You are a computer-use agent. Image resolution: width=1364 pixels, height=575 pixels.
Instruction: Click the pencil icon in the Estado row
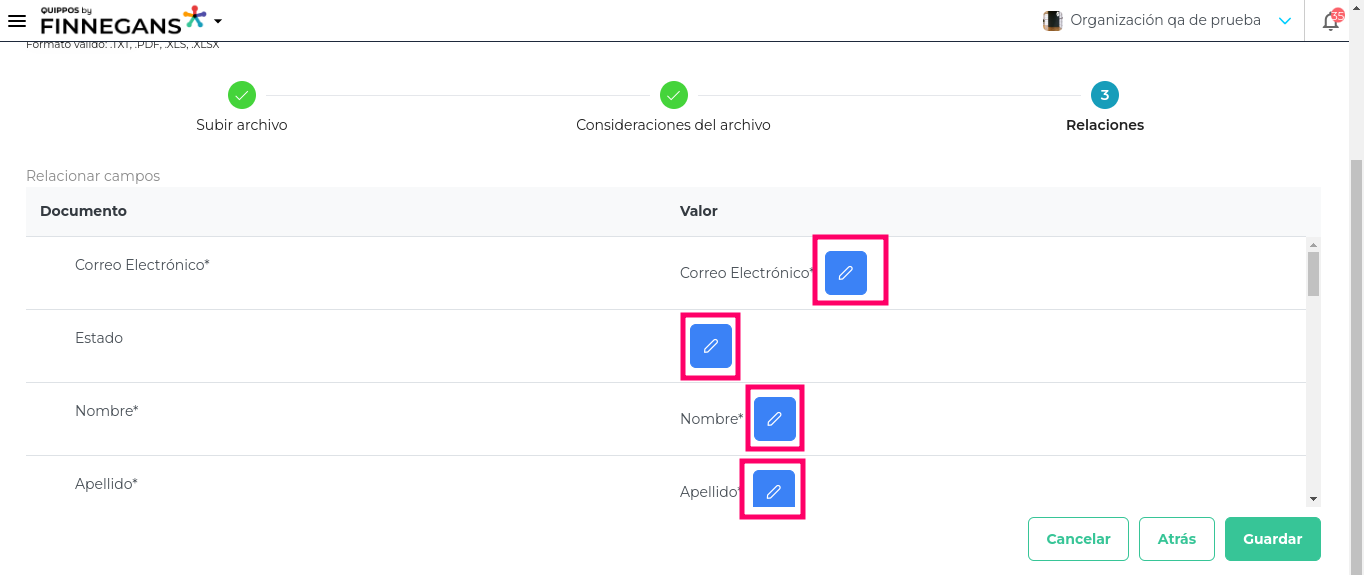click(x=711, y=346)
